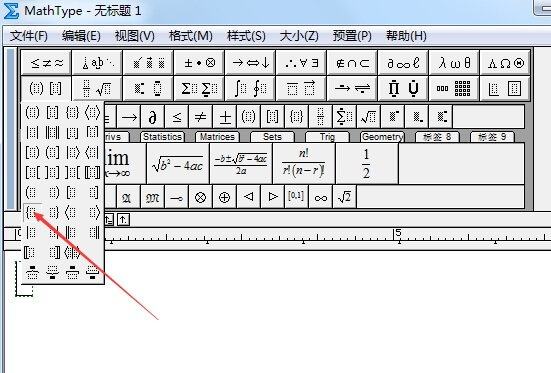Insert the right arrow from small bar
This screenshot has width=551, height=373.
coord(129,117)
